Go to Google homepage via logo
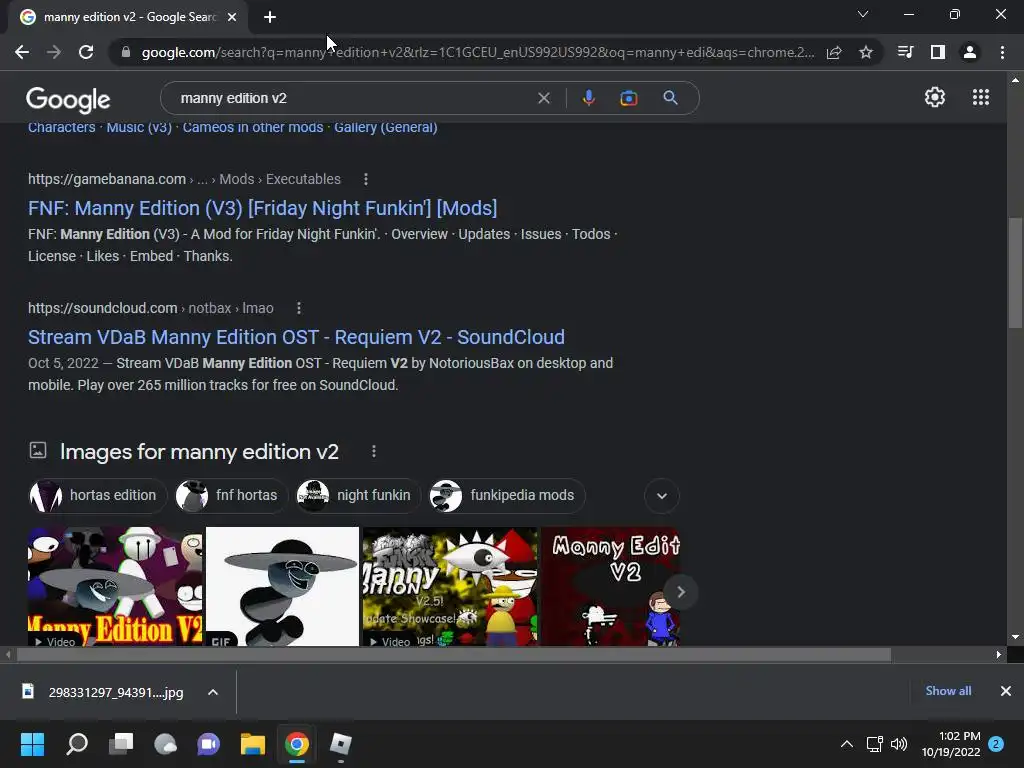Screen dimensions: 1024x768 pyautogui.click(x=68, y=99)
